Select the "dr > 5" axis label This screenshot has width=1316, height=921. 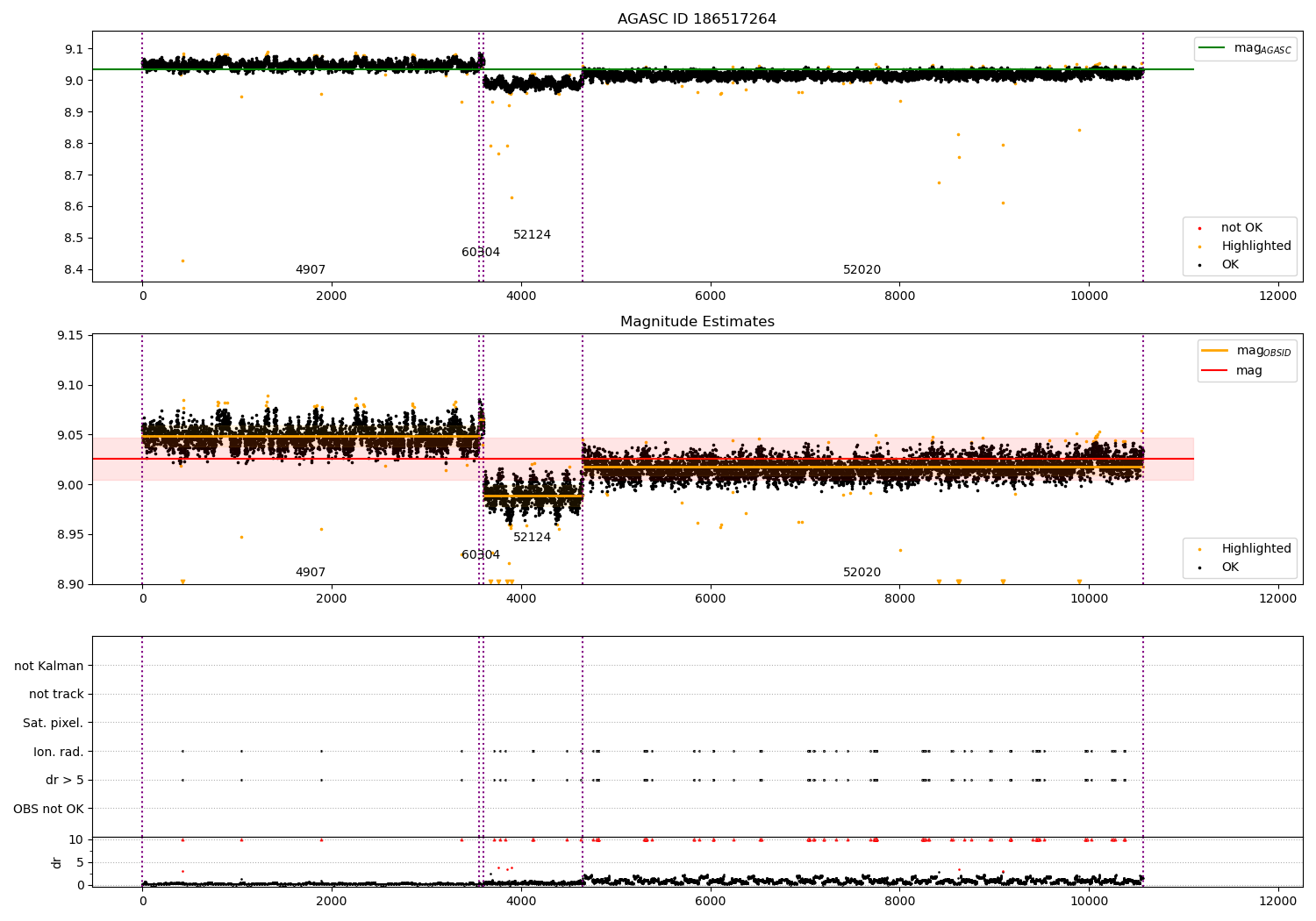click(65, 780)
